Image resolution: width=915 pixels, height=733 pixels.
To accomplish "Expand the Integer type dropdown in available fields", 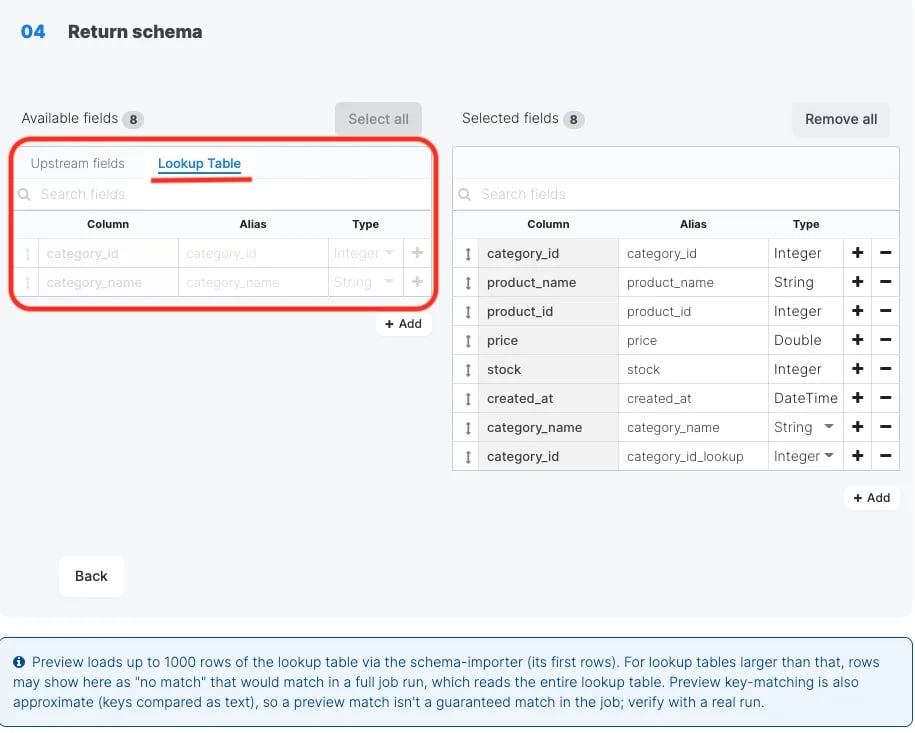I will pos(365,253).
